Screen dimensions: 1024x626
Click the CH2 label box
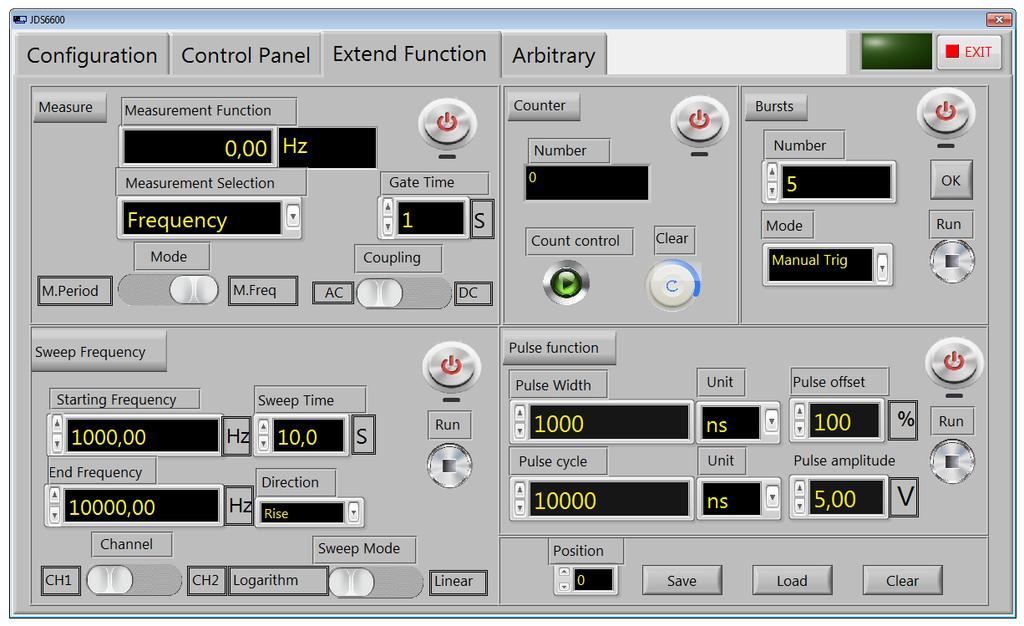[x=206, y=580]
